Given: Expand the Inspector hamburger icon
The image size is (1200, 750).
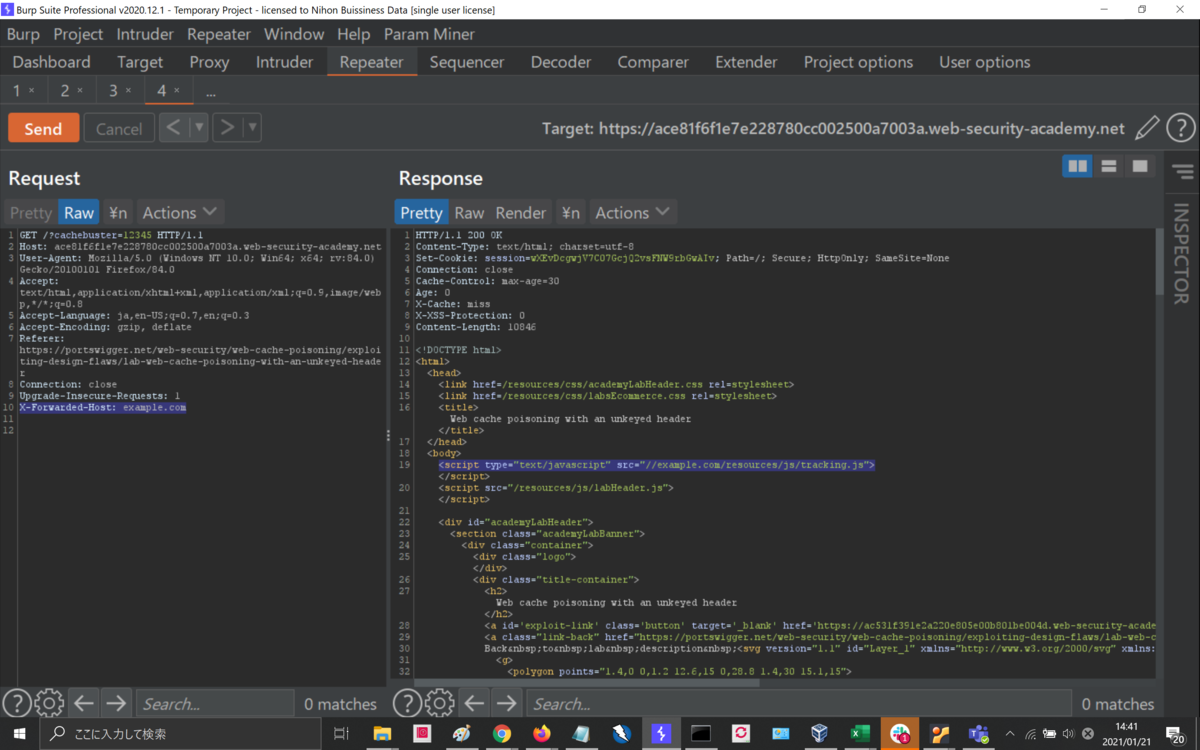Looking at the screenshot, I should (x=1183, y=172).
